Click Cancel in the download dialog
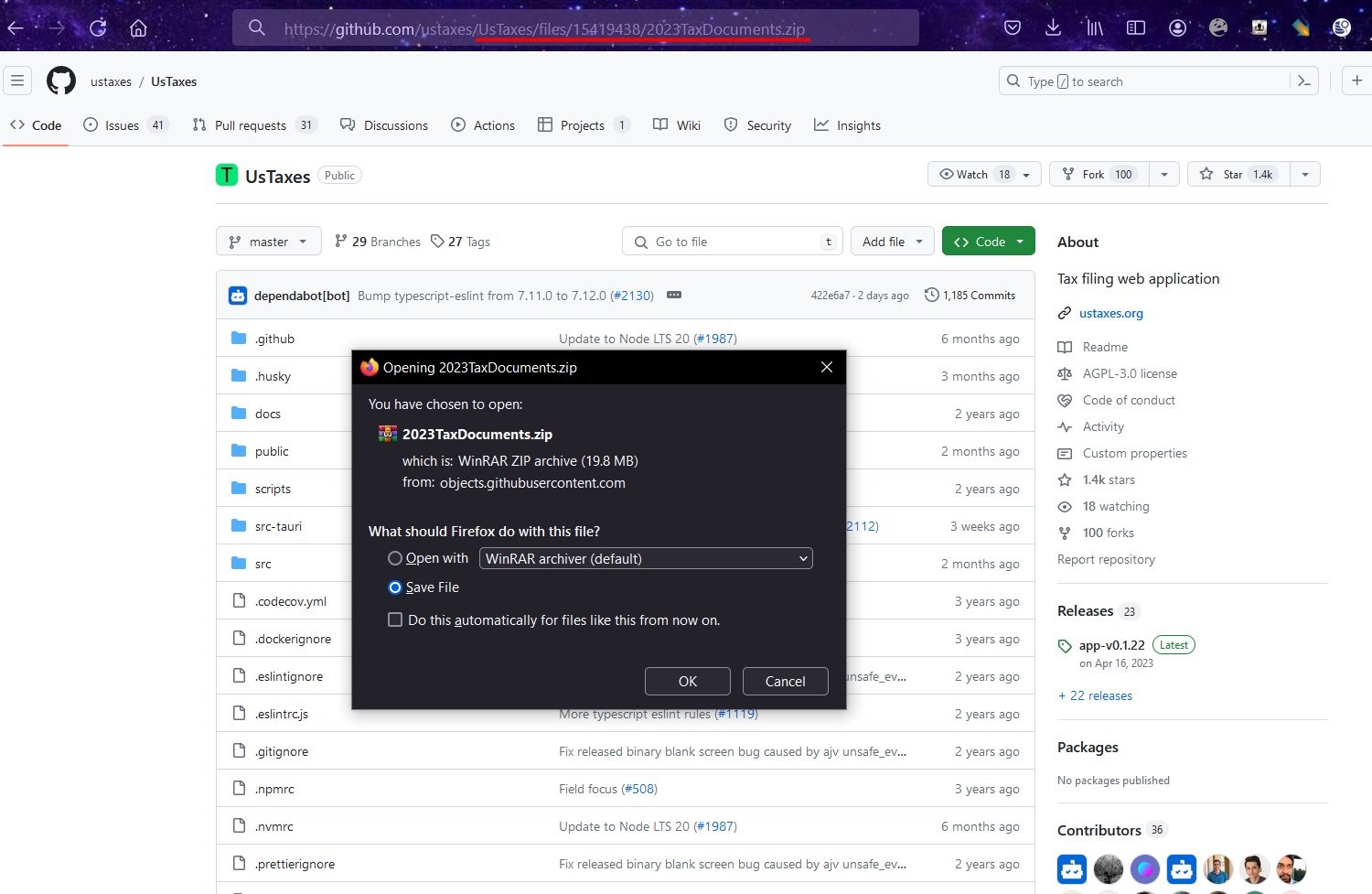 pos(785,681)
